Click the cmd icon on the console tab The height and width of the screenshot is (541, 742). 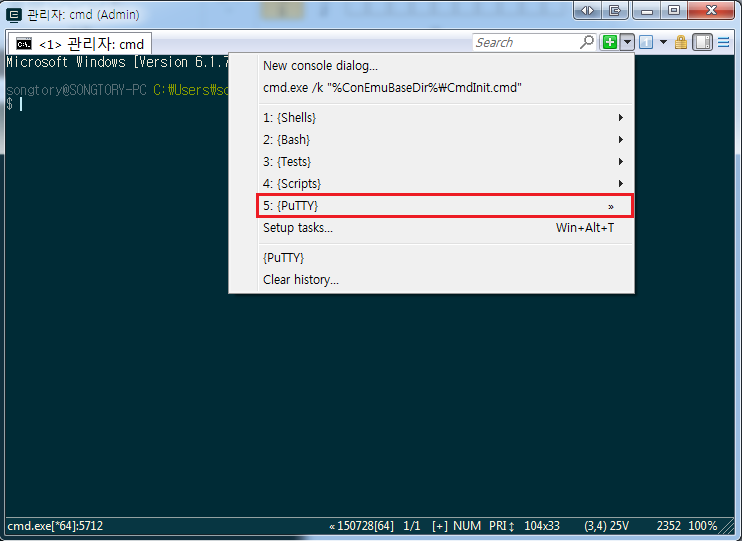tap(24, 44)
